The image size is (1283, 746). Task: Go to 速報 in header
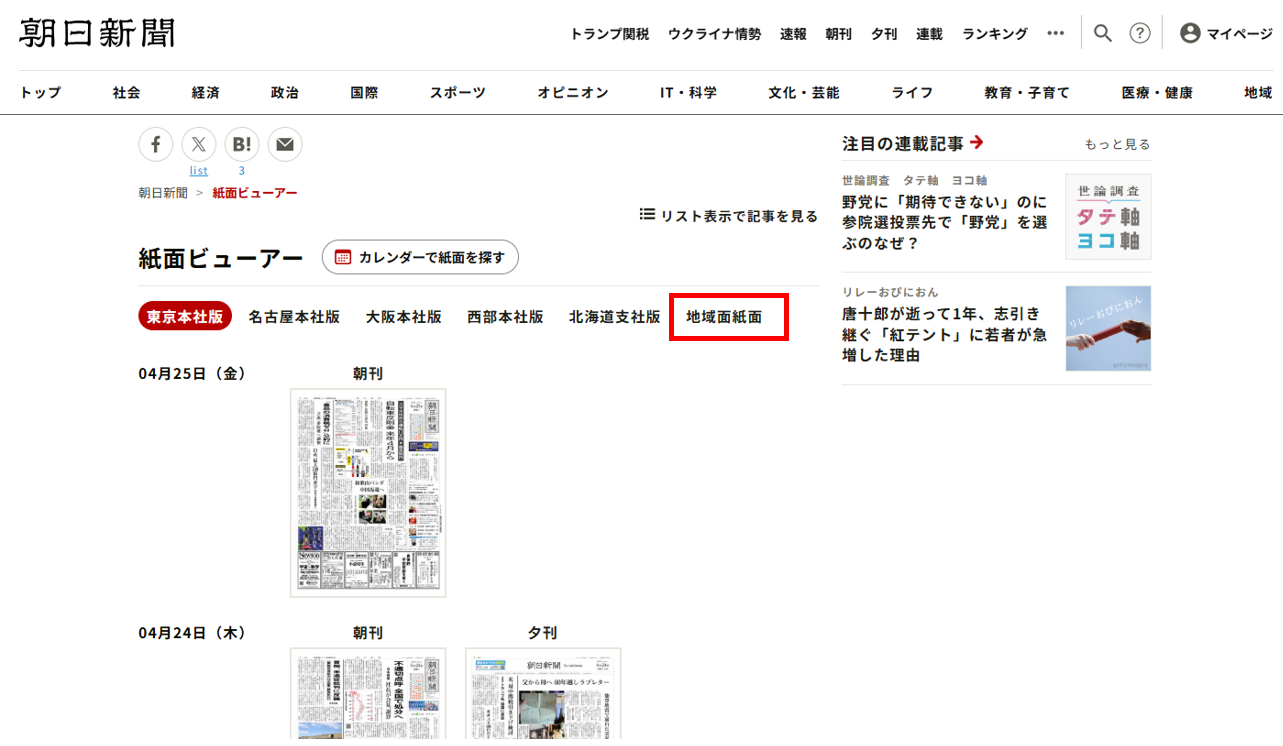[793, 34]
